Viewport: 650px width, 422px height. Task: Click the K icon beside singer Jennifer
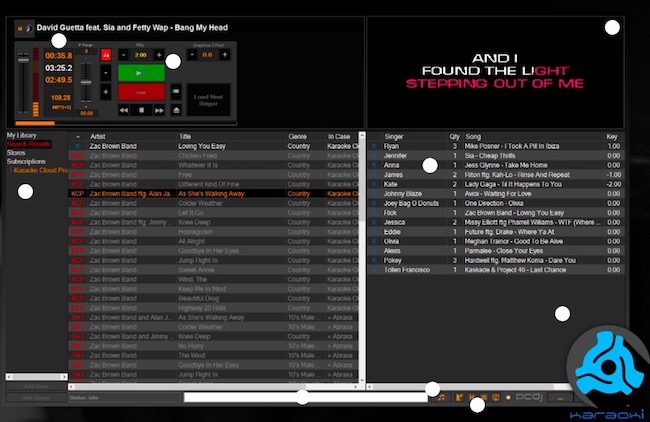[374, 155]
